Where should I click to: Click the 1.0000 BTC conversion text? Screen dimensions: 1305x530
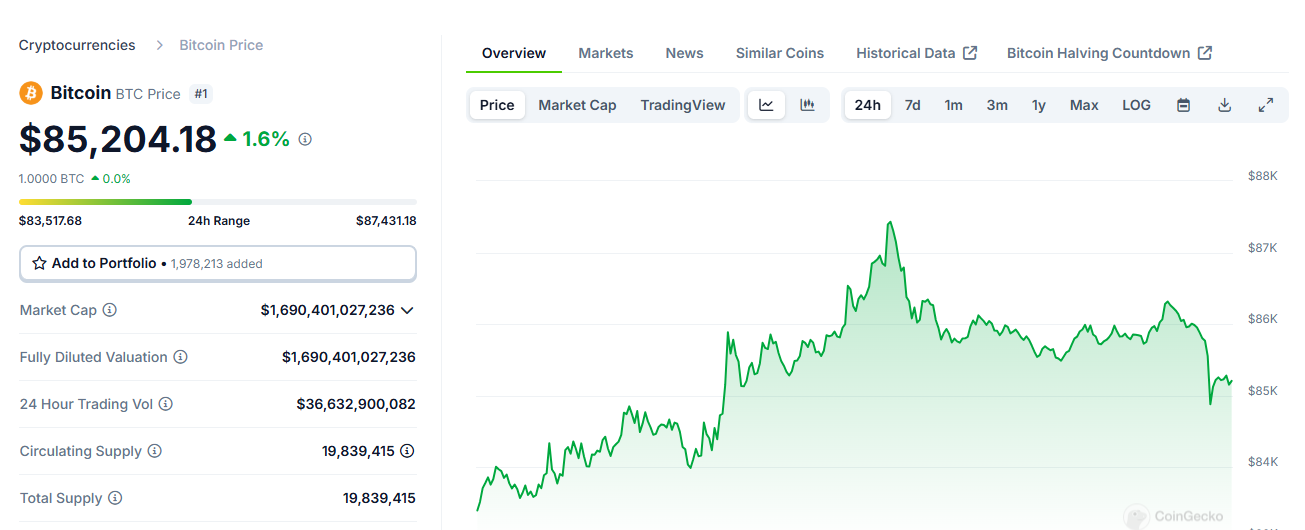(51, 179)
